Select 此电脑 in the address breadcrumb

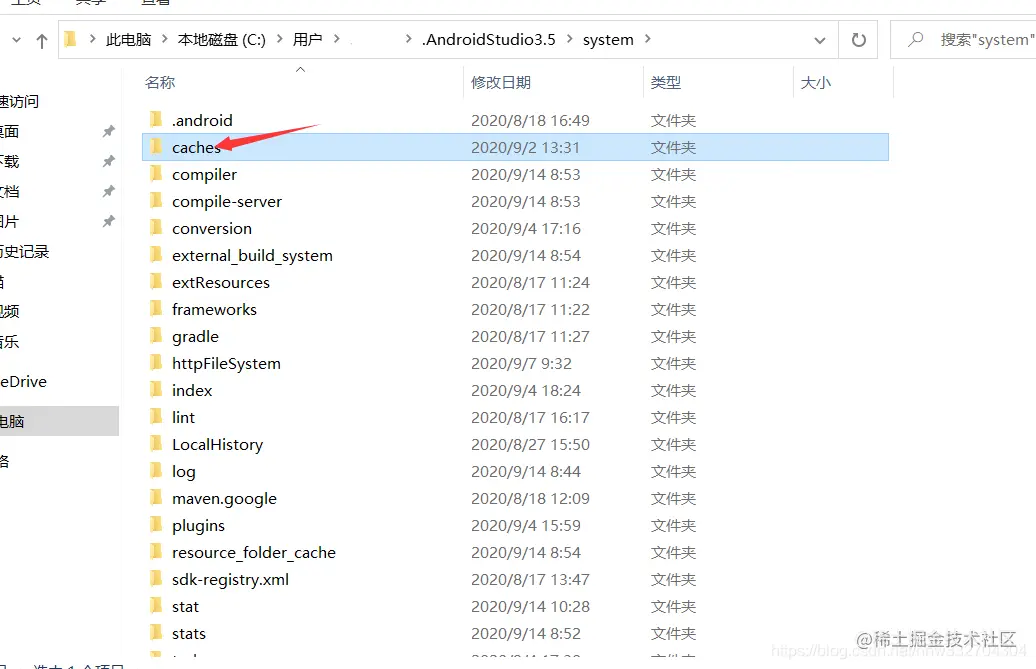click(128, 40)
